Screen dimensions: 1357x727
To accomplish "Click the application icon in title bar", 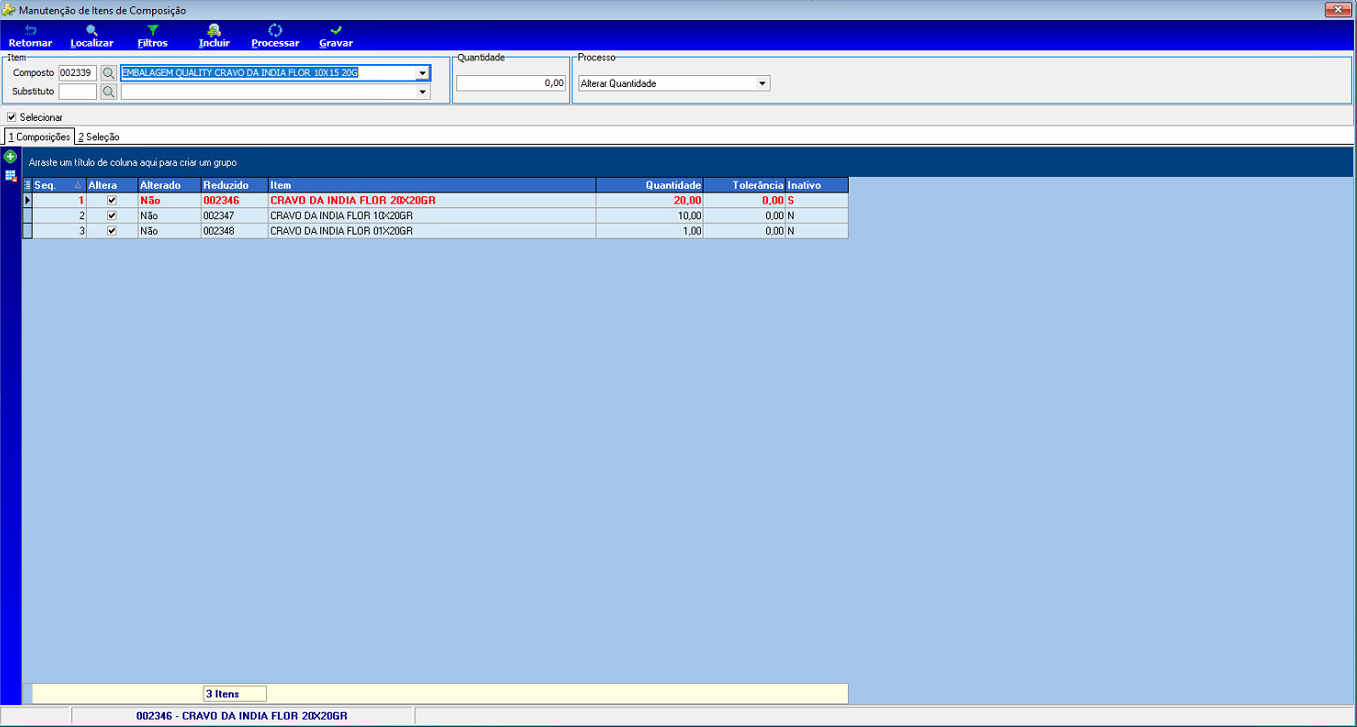I will (x=8, y=9).
